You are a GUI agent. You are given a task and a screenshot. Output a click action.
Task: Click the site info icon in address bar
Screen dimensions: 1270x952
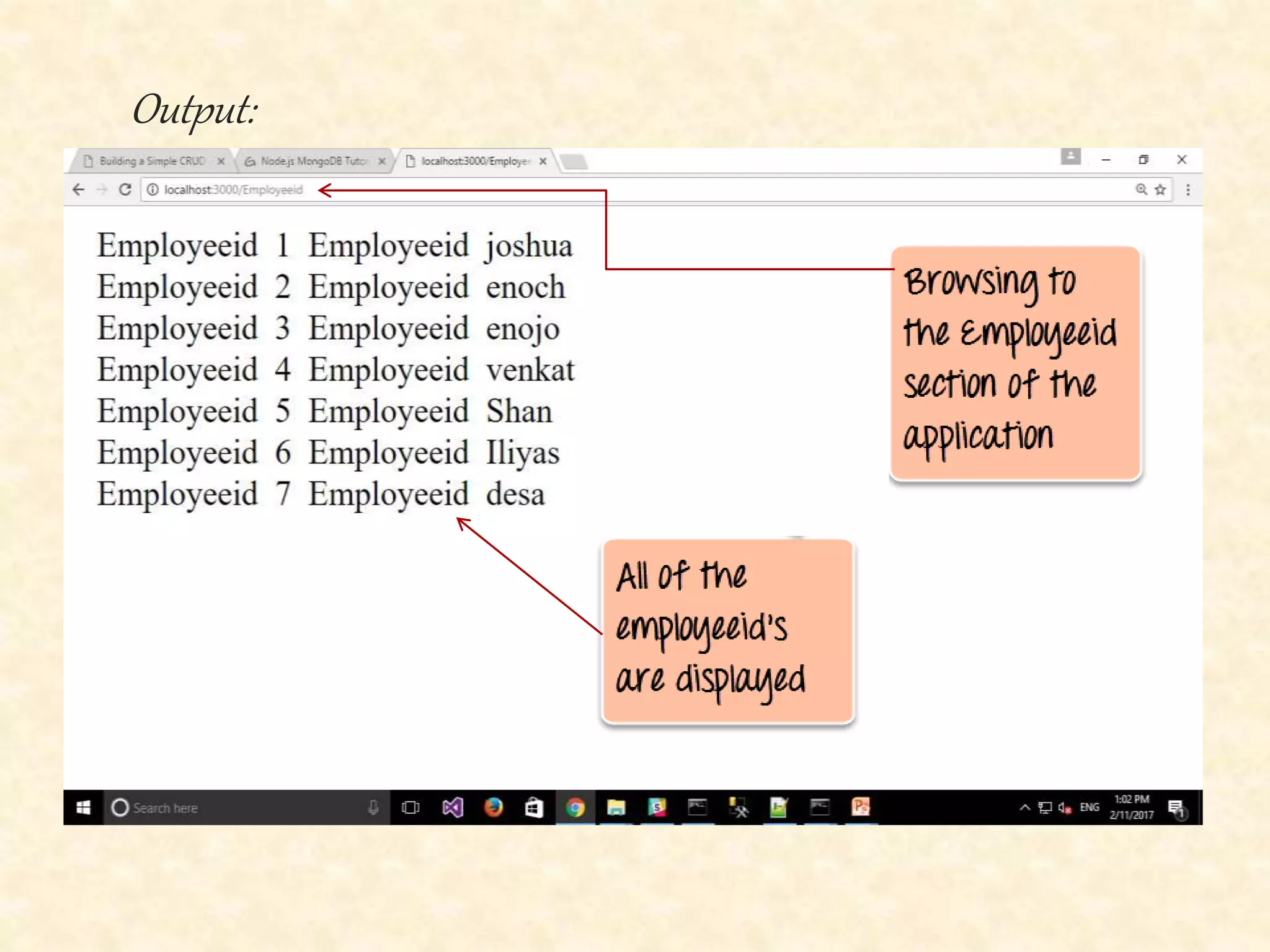click(x=153, y=190)
